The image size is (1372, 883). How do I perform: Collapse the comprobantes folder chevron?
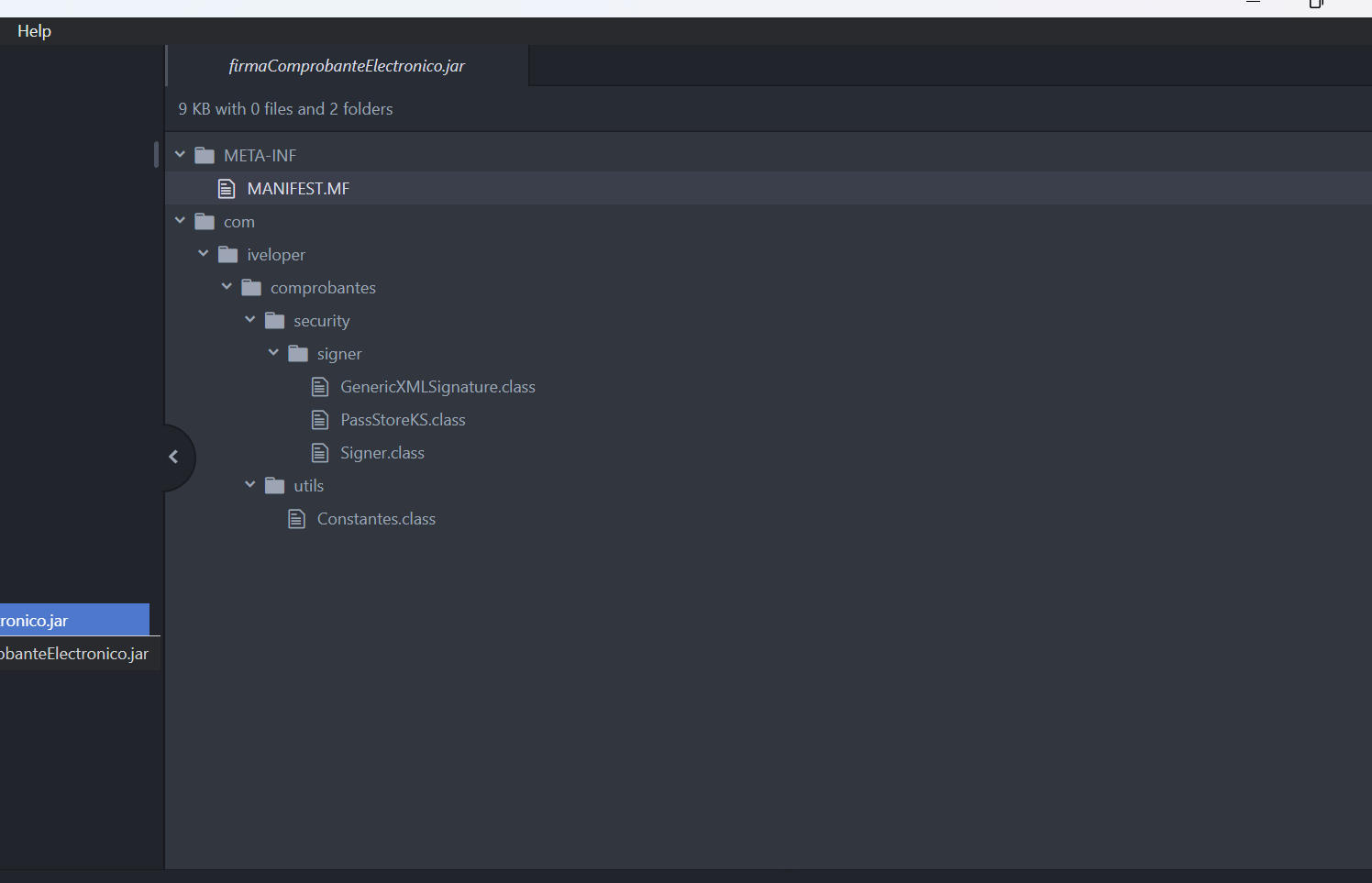(227, 287)
